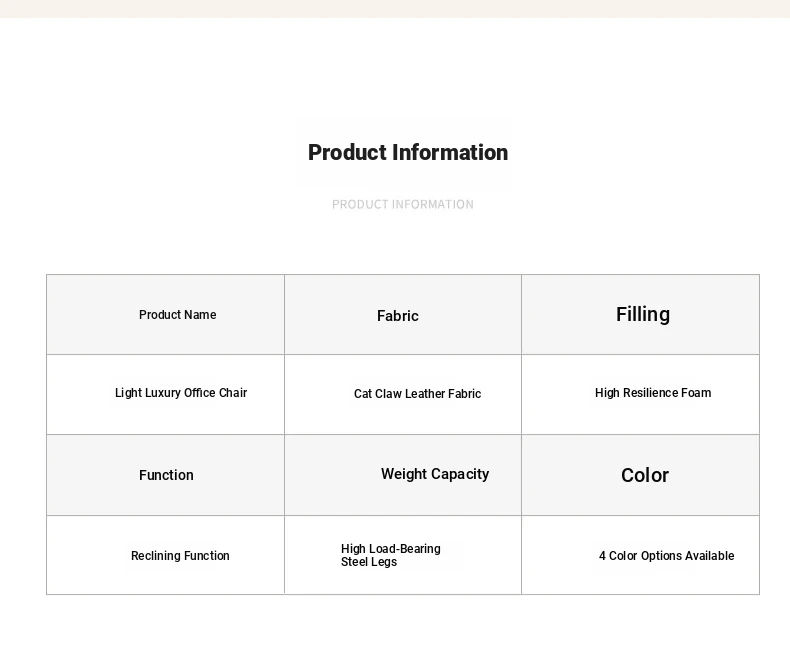Click the word Chair in product name
Screen dimensions: 790x646
coord(233,393)
